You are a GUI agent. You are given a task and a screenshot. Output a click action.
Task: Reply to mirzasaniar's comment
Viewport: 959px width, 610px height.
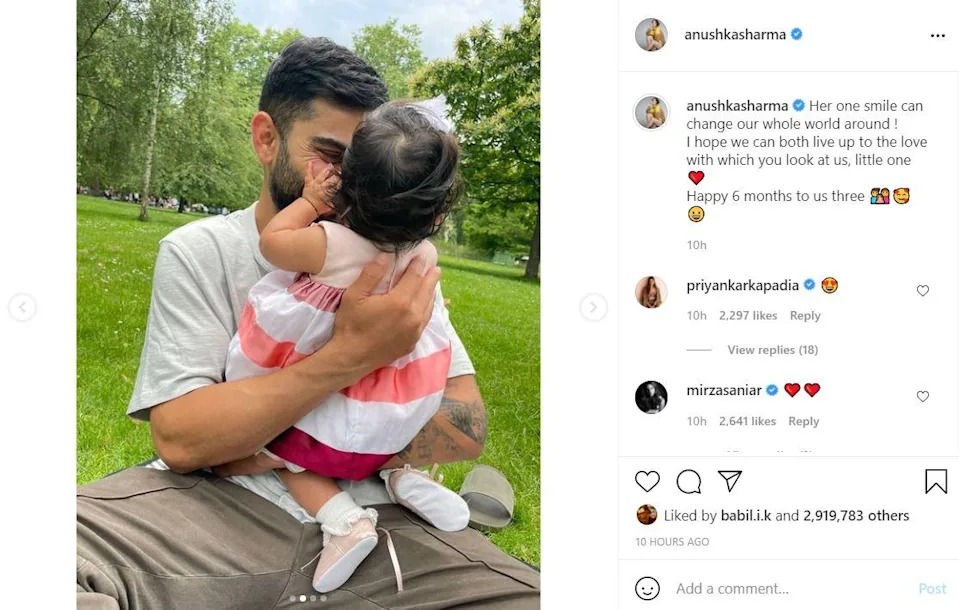click(803, 422)
